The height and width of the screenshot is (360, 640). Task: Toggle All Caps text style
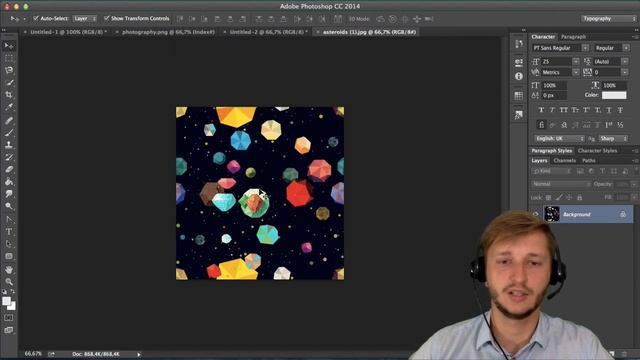[x=564, y=110]
